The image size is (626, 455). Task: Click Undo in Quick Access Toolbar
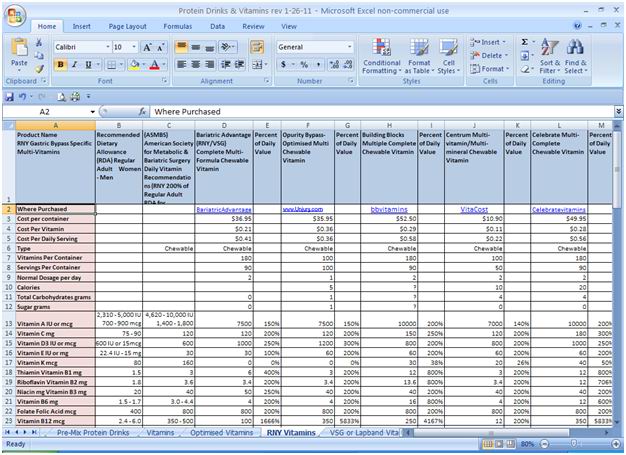pyautogui.click(x=23, y=97)
